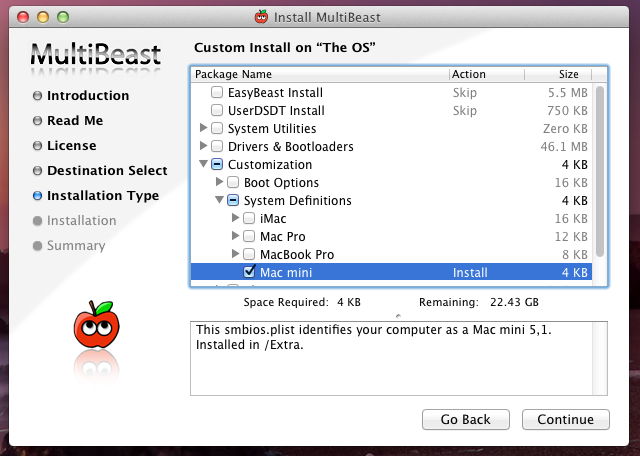The width and height of the screenshot is (640, 456).
Task: Select the Destination Select step label
Action: [x=107, y=171]
